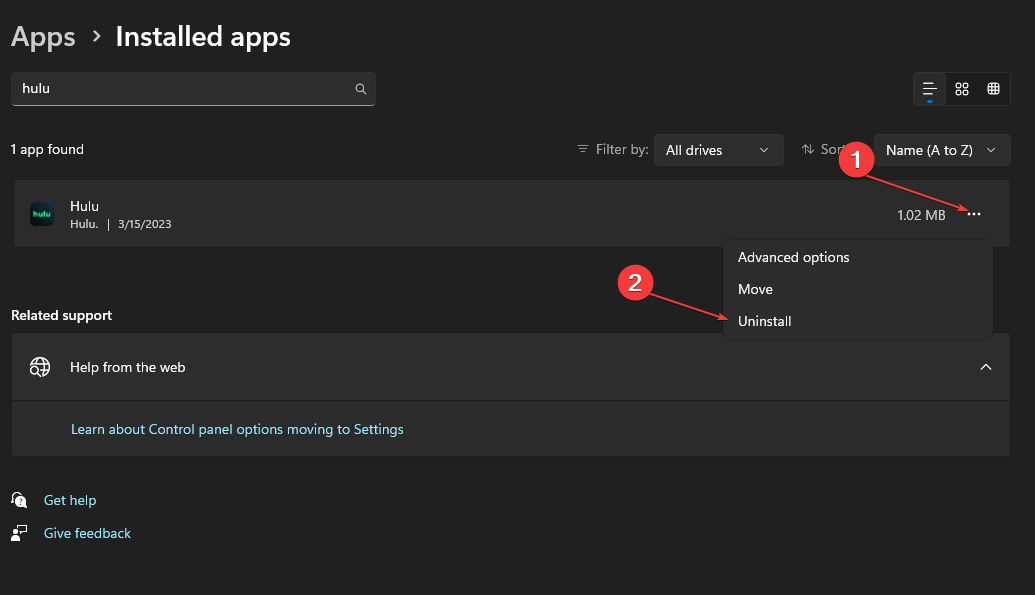This screenshot has height=595, width=1035.
Task: Click the search magnifier icon
Action: pyautogui.click(x=361, y=89)
